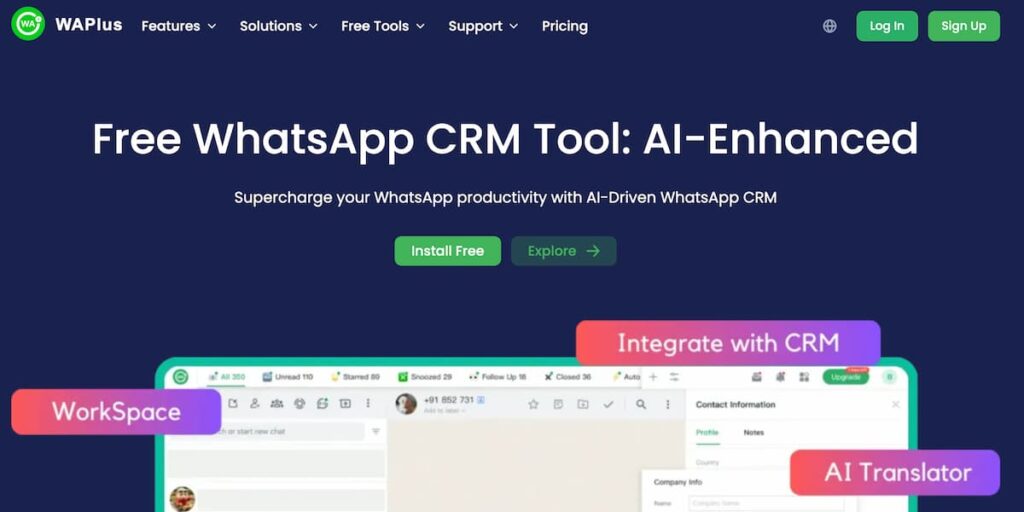Select the Follow Up 18 tab
Screen dimensions: 1024x512
tap(498, 377)
